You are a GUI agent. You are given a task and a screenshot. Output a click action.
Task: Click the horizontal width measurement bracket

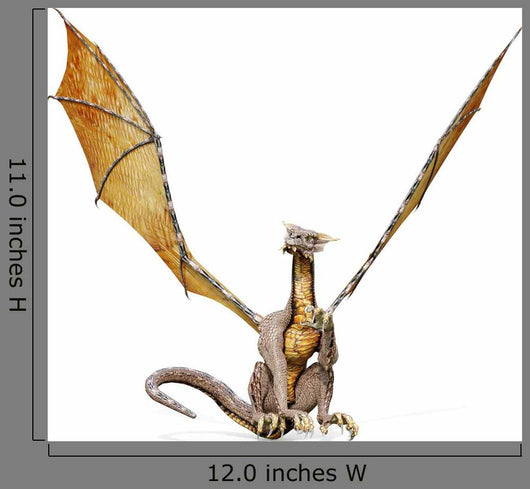tap(285, 450)
